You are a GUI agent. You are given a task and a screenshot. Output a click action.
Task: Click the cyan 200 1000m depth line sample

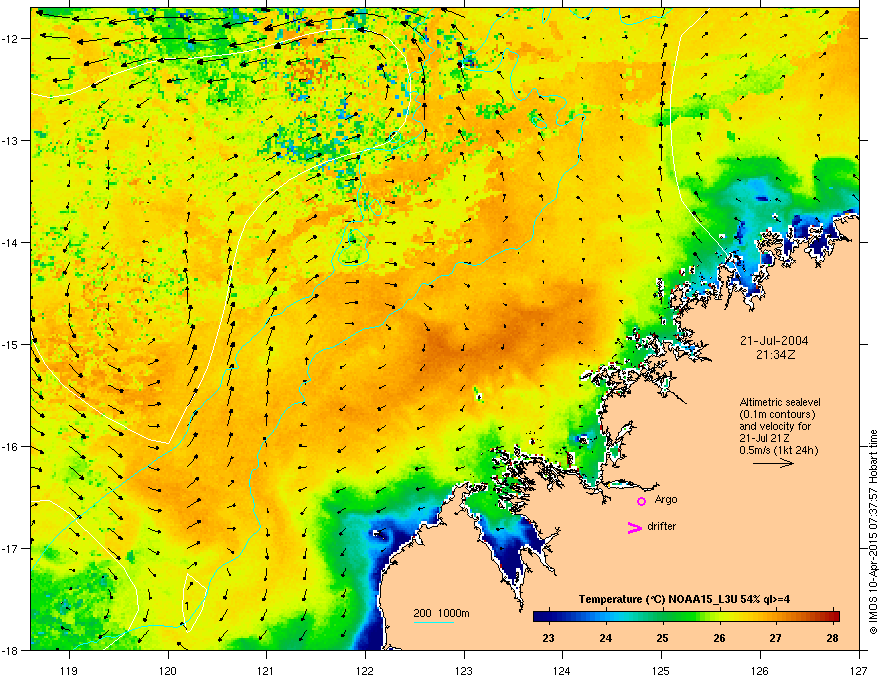click(x=433, y=622)
